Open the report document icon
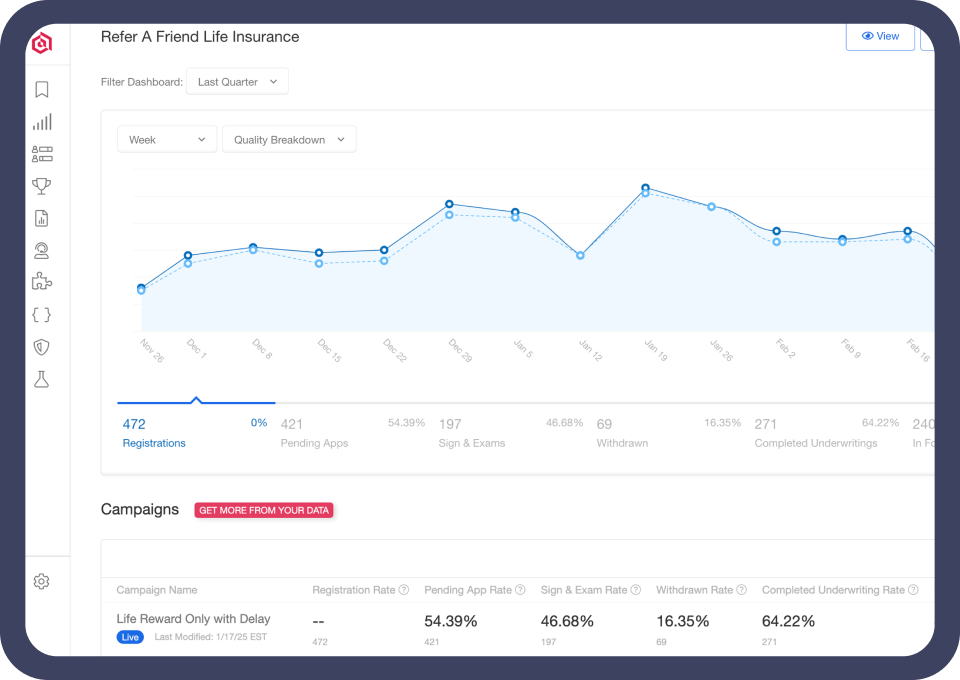 pyautogui.click(x=42, y=219)
